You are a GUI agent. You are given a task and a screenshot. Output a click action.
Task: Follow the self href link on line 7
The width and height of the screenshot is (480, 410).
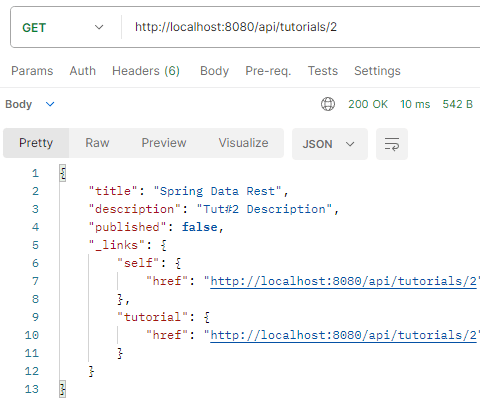[343, 281]
